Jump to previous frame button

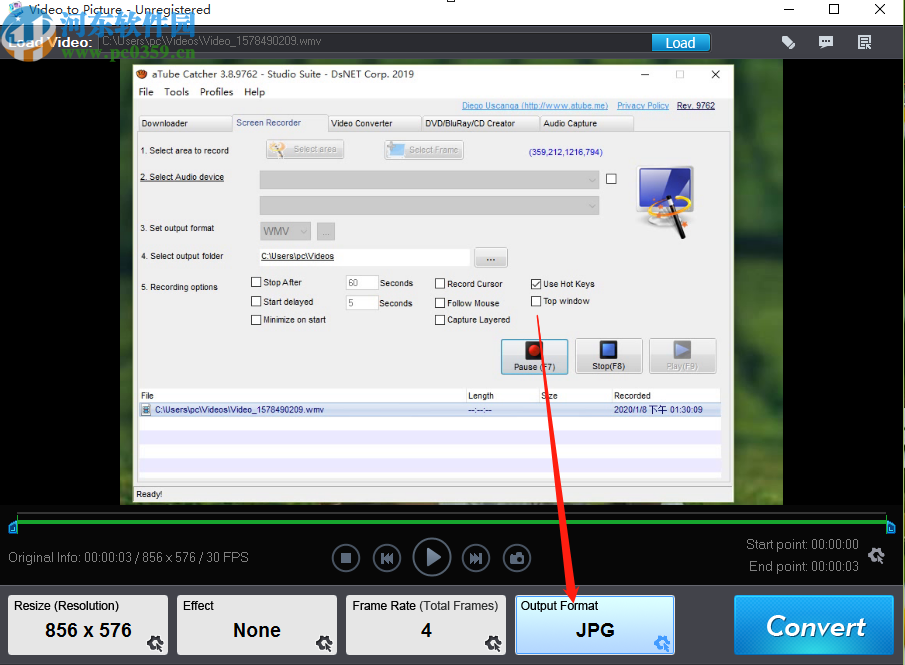[387, 558]
